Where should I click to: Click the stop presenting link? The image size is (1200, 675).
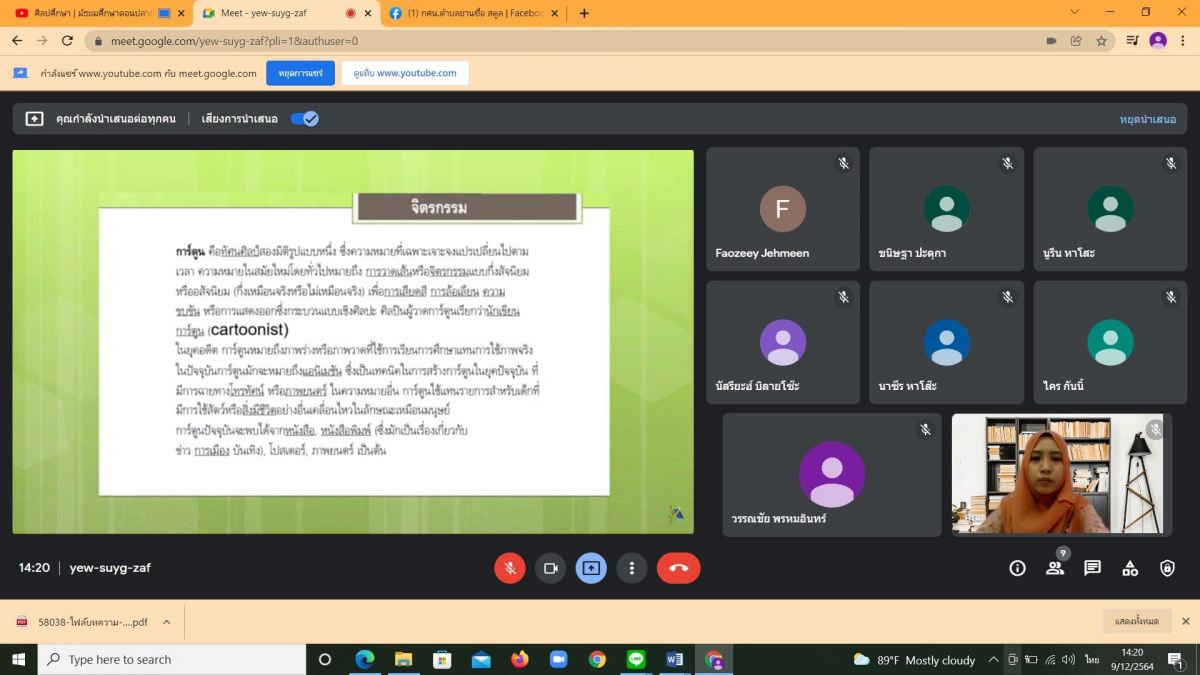pyautogui.click(x=1147, y=119)
